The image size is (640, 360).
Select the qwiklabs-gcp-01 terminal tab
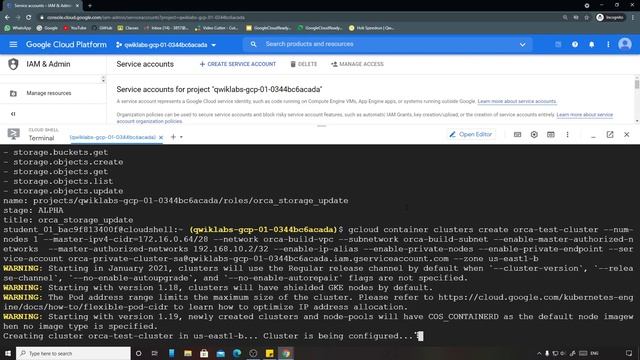click(x=113, y=137)
